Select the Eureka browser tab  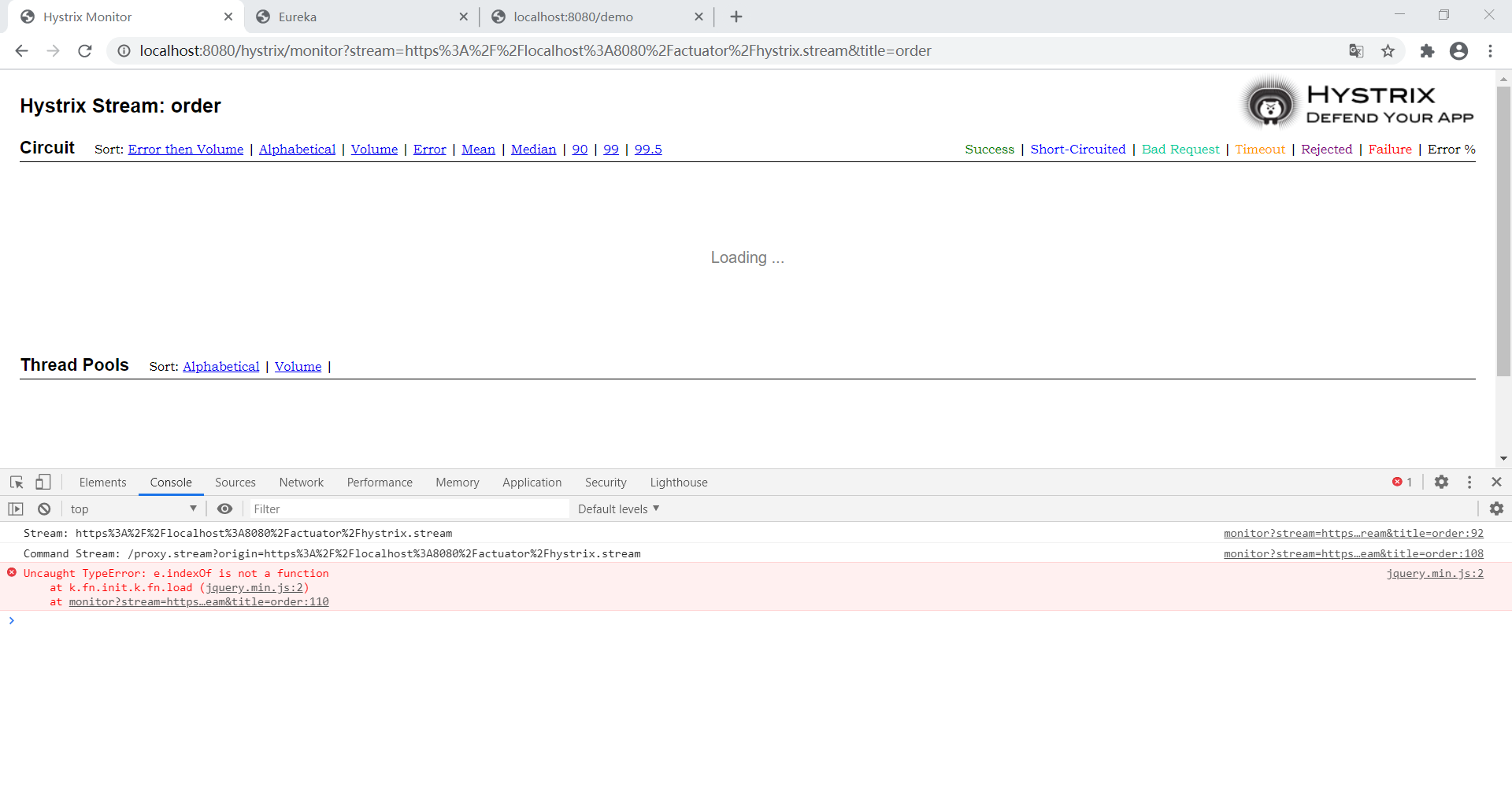click(x=354, y=17)
